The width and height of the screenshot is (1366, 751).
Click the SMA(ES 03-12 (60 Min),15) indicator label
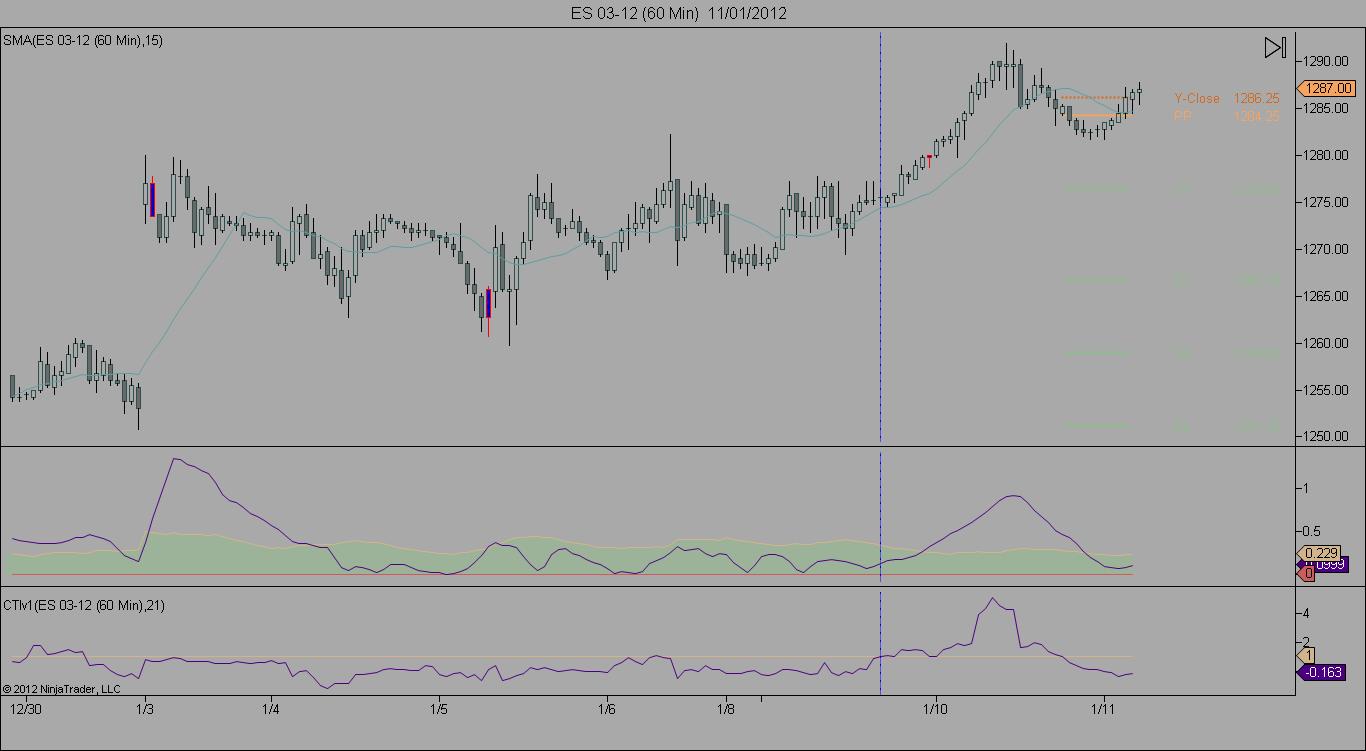84,40
